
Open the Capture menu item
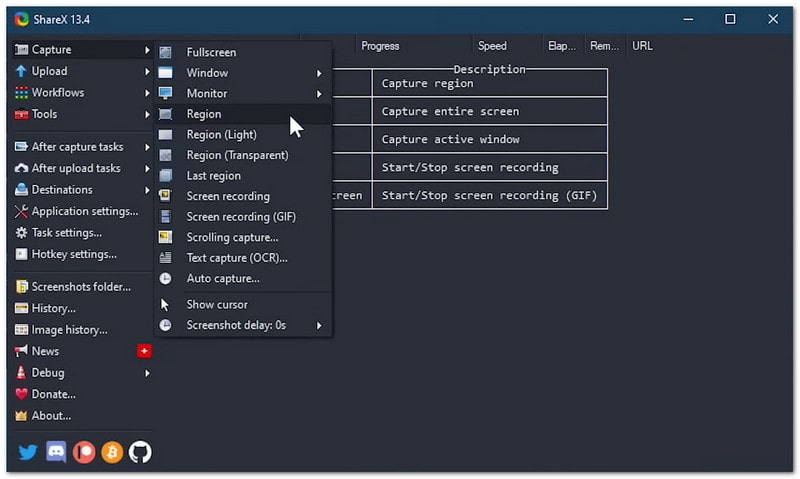click(82, 49)
